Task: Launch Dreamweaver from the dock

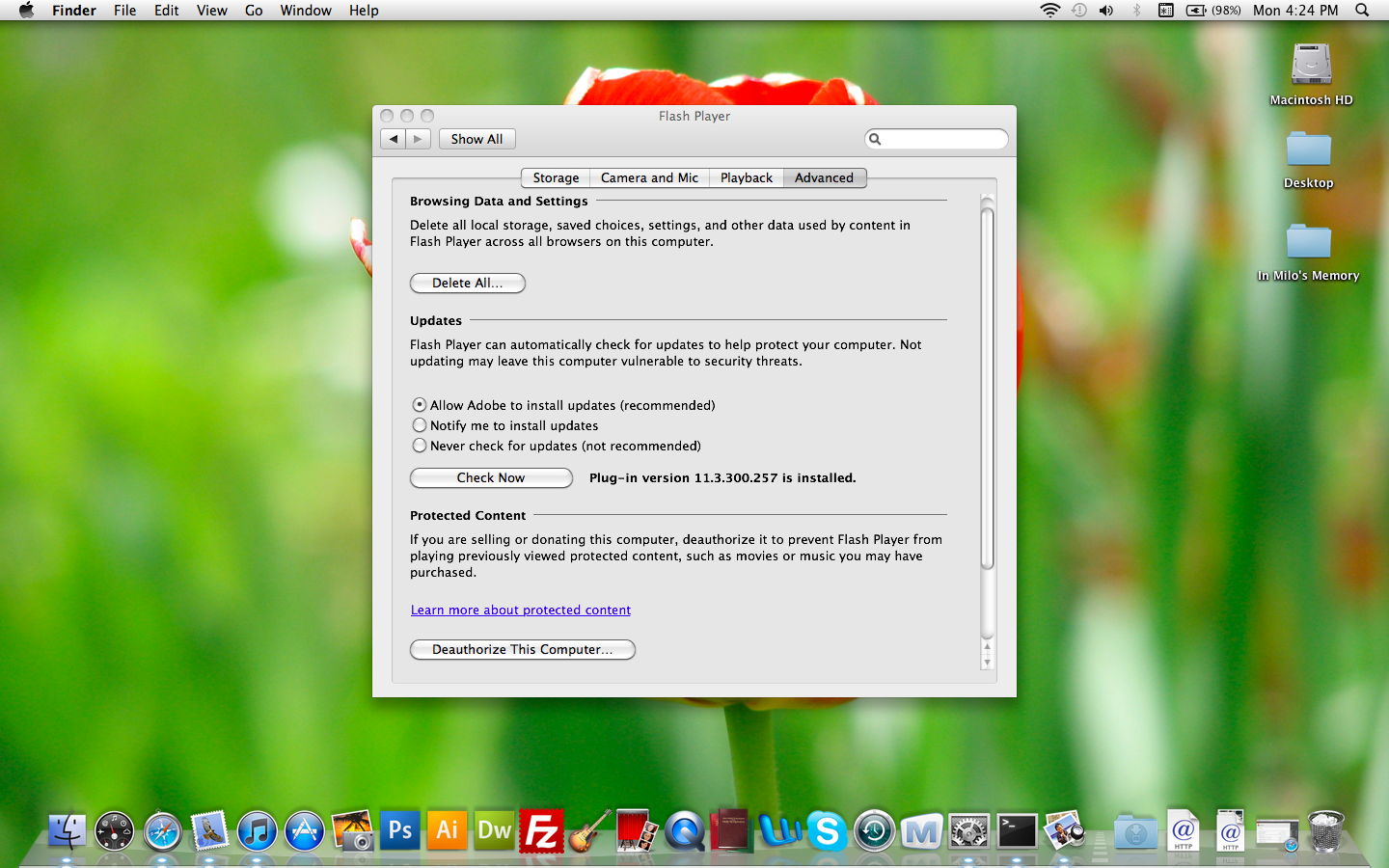Action: click(x=494, y=830)
